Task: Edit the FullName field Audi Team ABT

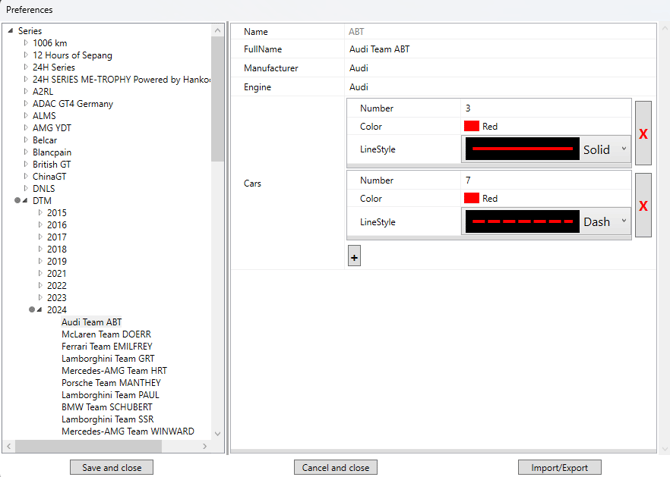Action: (500, 49)
